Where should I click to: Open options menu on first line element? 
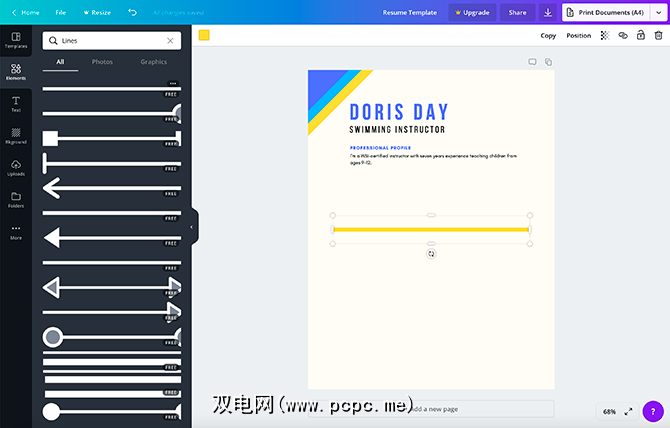[173, 83]
